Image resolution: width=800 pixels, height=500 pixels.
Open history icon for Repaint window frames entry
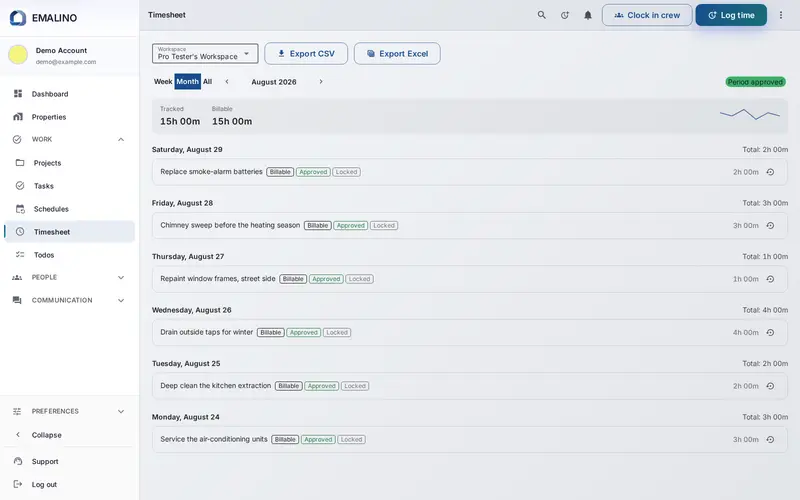(770, 279)
